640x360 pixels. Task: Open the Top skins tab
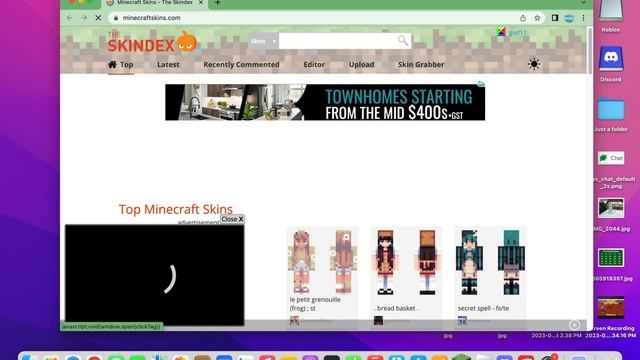pos(121,64)
